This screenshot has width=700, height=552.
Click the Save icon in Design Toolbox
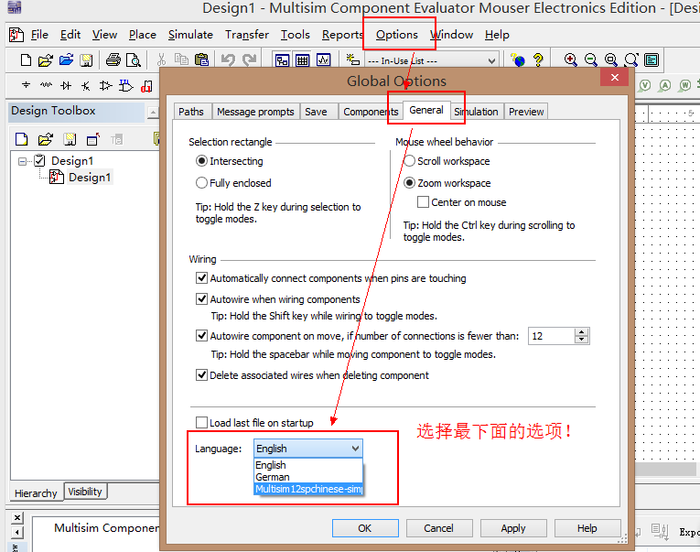(x=69, y=140)
